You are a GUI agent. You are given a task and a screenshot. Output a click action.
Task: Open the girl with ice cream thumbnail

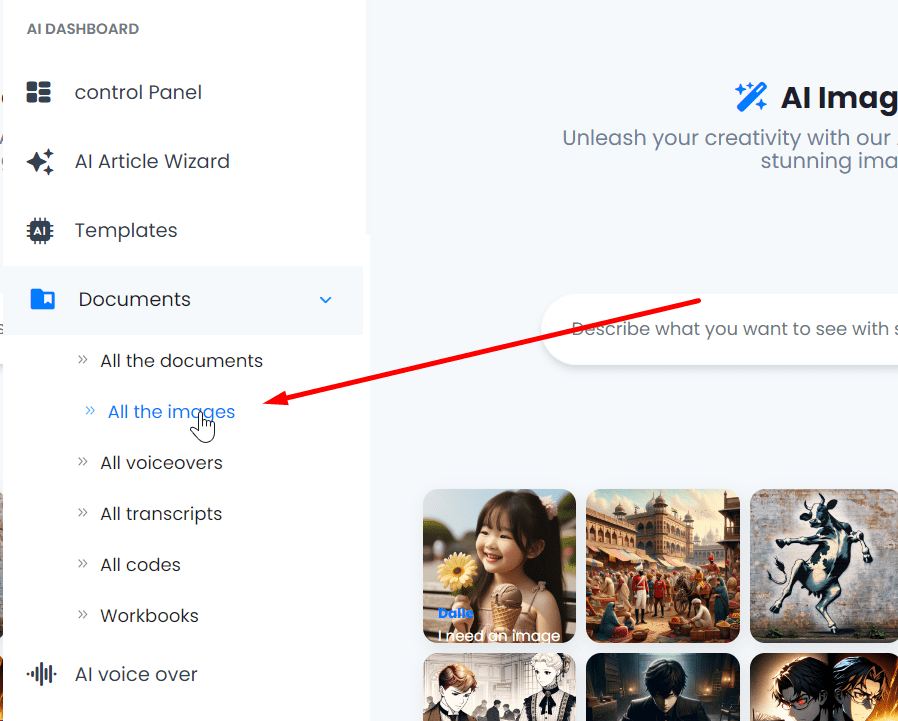(x=499, y=565)
